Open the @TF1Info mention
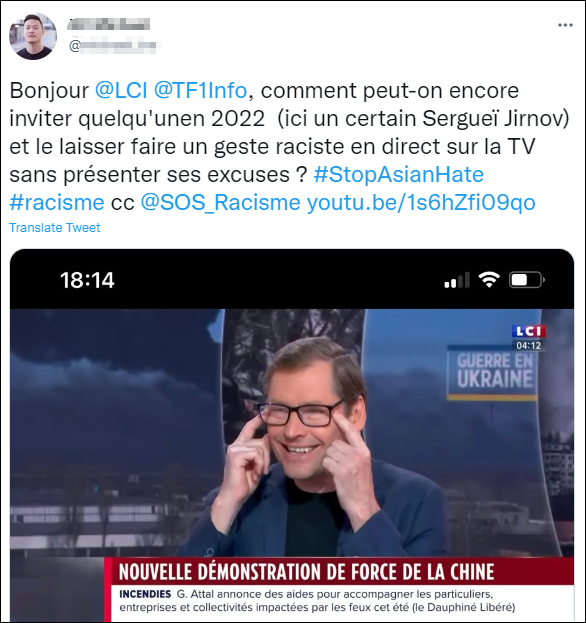 click(201, 90)
